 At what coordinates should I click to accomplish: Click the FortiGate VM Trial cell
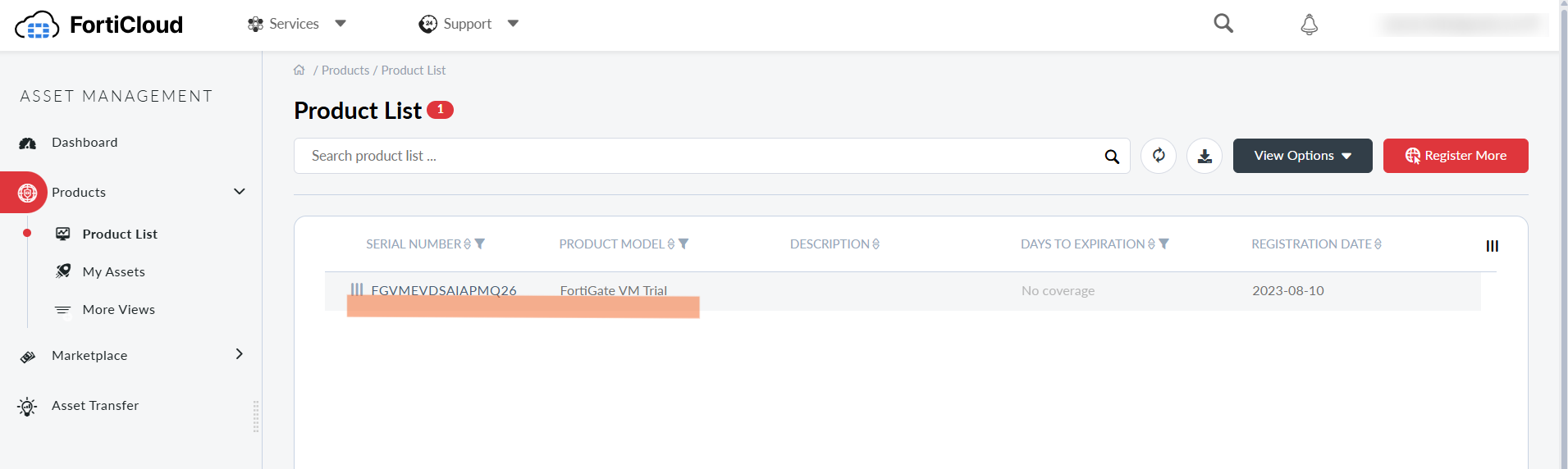pos(614,290)
